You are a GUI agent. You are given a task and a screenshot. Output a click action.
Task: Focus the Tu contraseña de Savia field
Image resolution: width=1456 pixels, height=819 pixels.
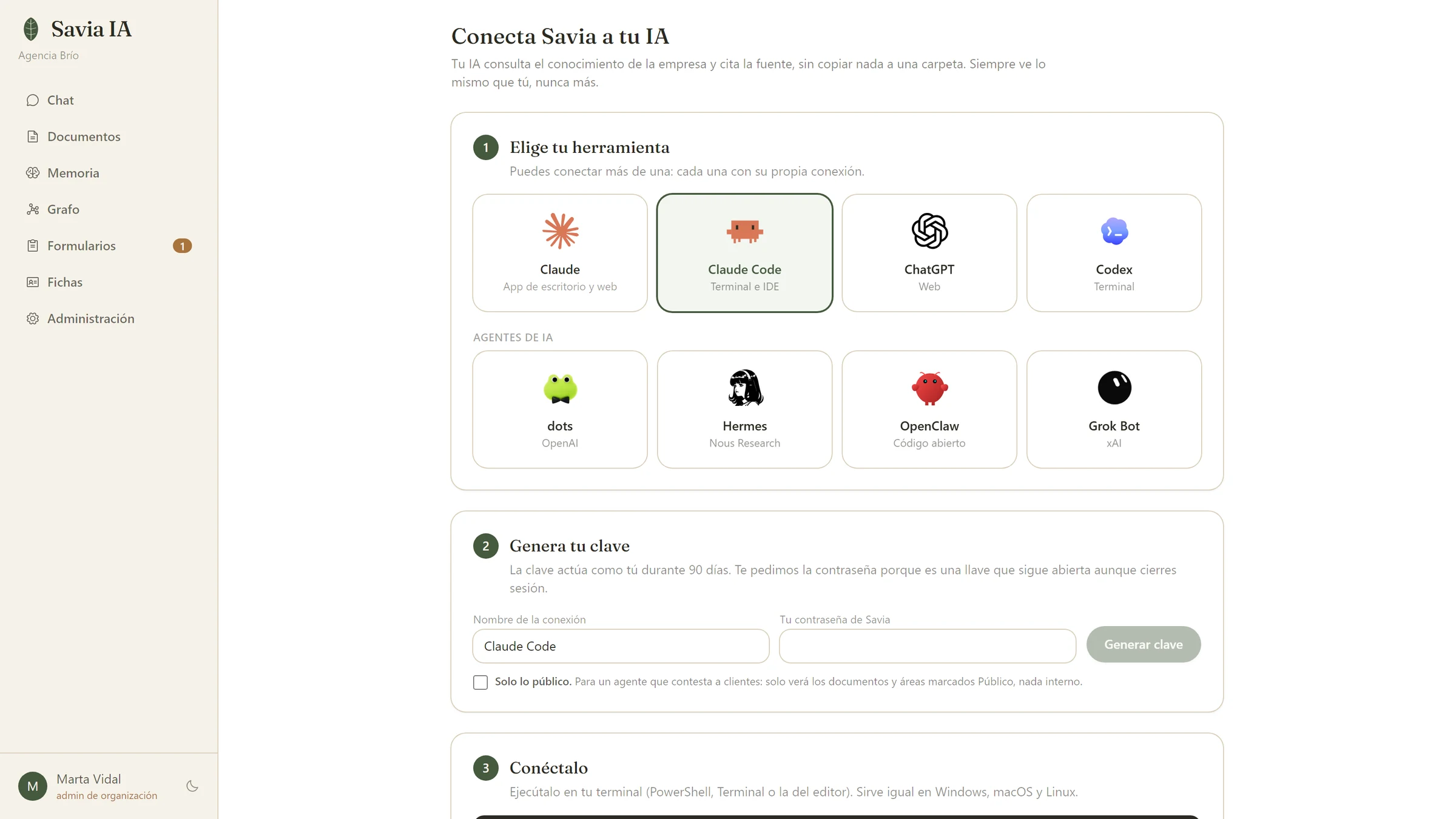(x=928, y=646)
